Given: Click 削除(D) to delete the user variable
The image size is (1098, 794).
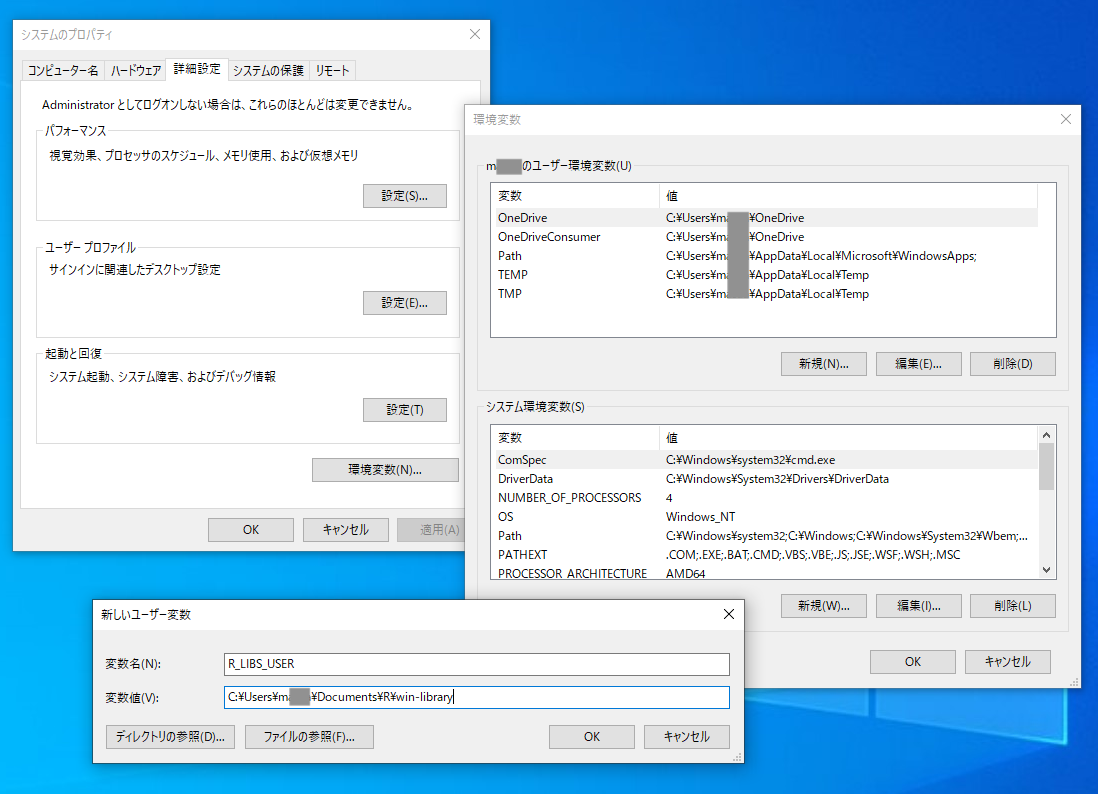Looking at the screenshot, I should coord(1012,363).
